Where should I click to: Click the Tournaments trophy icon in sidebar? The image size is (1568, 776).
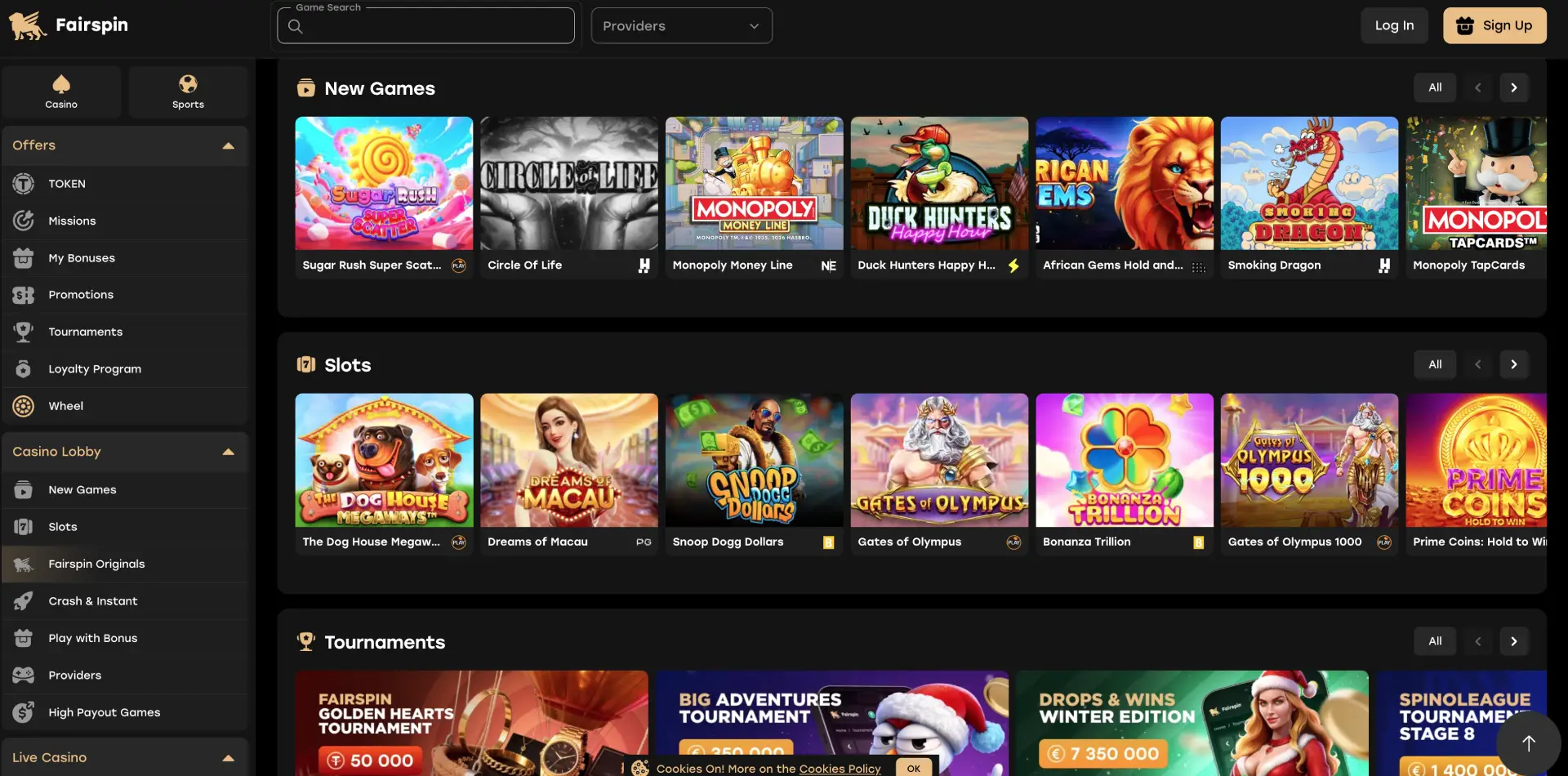coord(23,332)
